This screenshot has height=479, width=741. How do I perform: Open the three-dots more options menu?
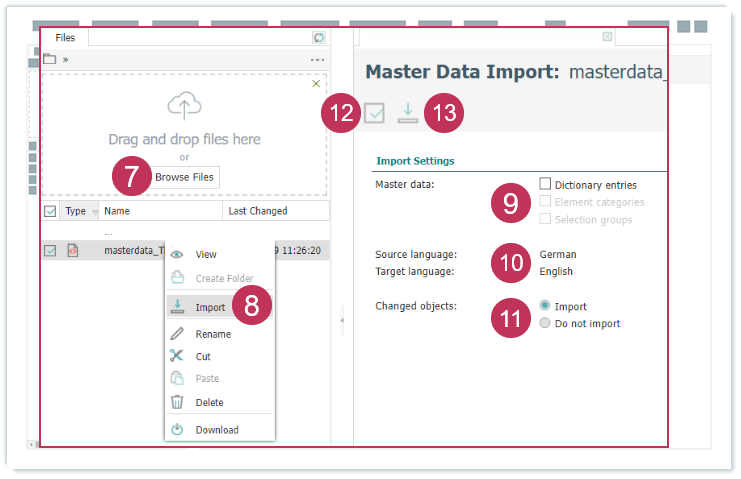point(317,60)
